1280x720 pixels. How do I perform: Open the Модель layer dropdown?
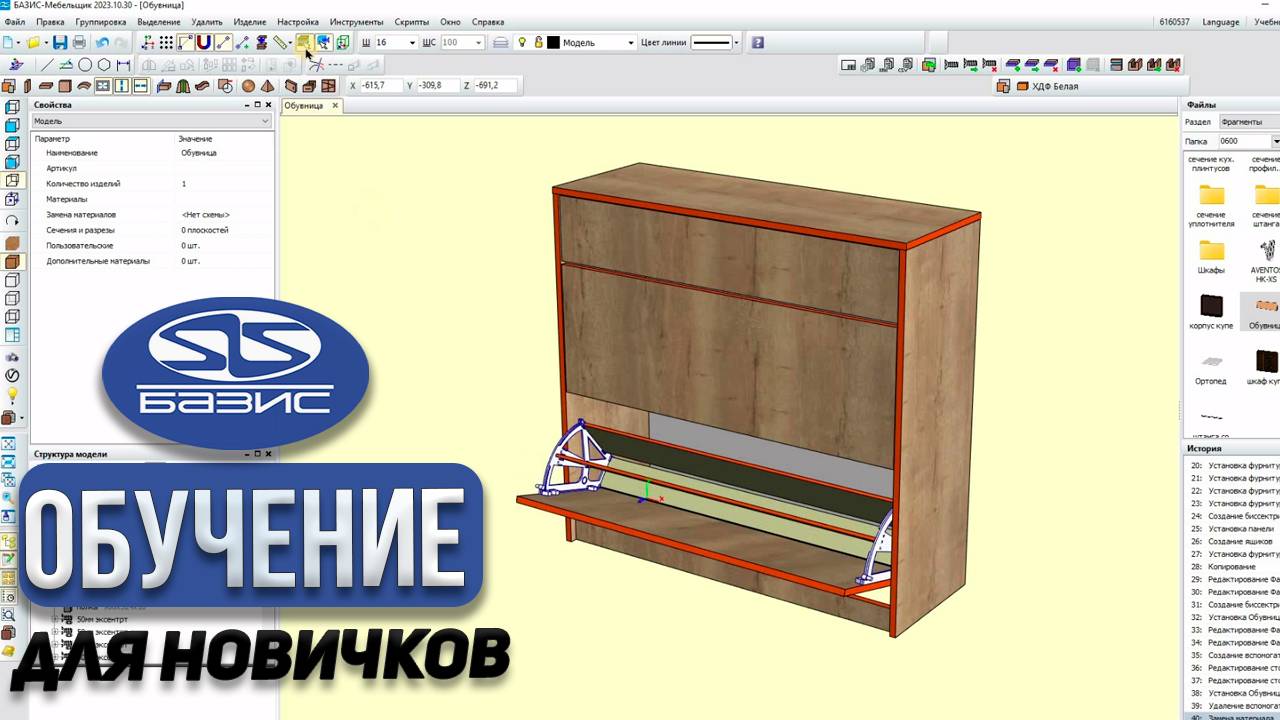tap(630, 43)
